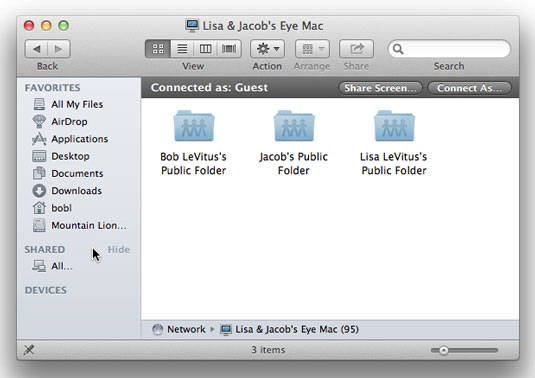Viewport: 535px width, 378px height.
Task: Switch to list view
Action: coord(182,49)
